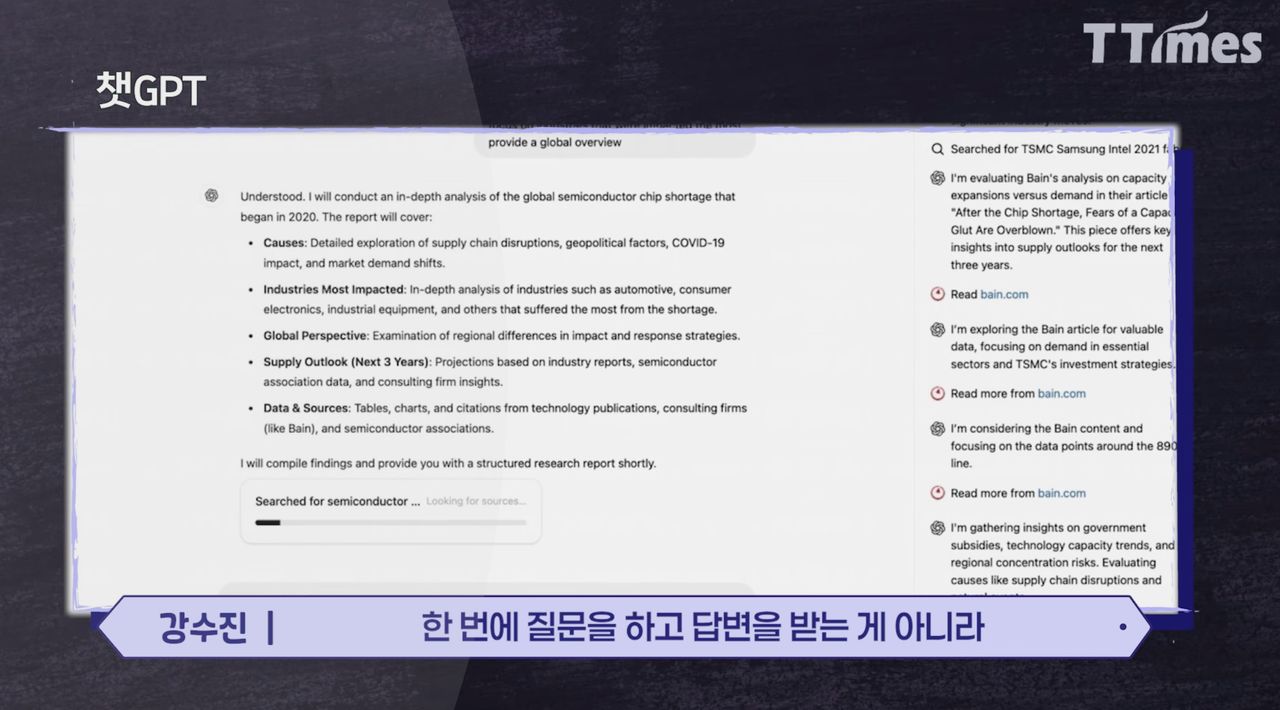This screenshot has width=1280, height=710.
Task: Open bain.com link under the "exploring the Bain article" note
Action: pyautogui.click(x=1061, y=393)
